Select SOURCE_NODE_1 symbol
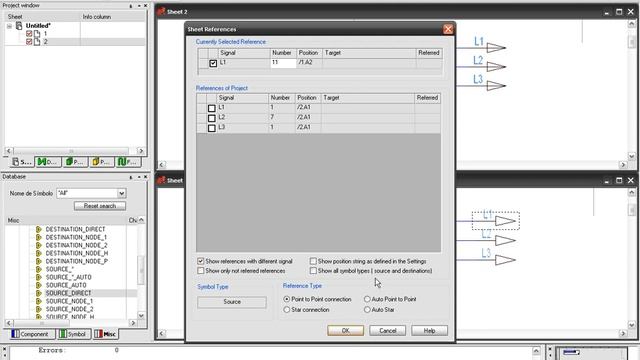 (x=69, y=301)
